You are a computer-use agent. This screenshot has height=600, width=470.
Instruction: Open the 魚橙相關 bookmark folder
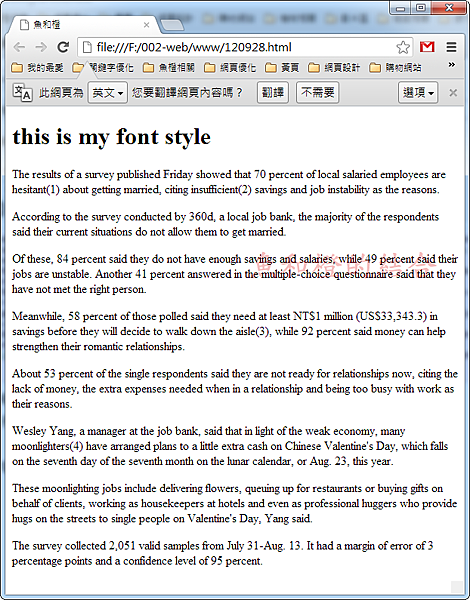[x=169, y=68]
